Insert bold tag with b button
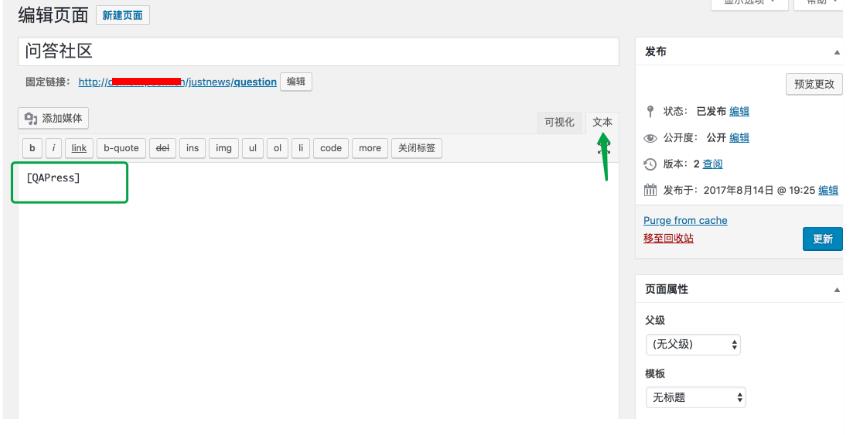Screen dimensions: 867x435 tap(32, 148)
